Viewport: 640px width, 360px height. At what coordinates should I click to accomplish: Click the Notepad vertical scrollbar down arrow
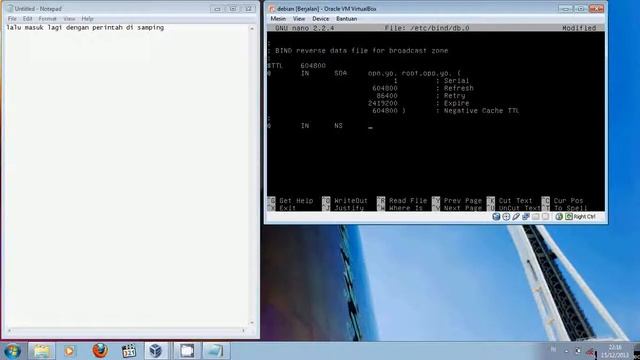[252, 323]
